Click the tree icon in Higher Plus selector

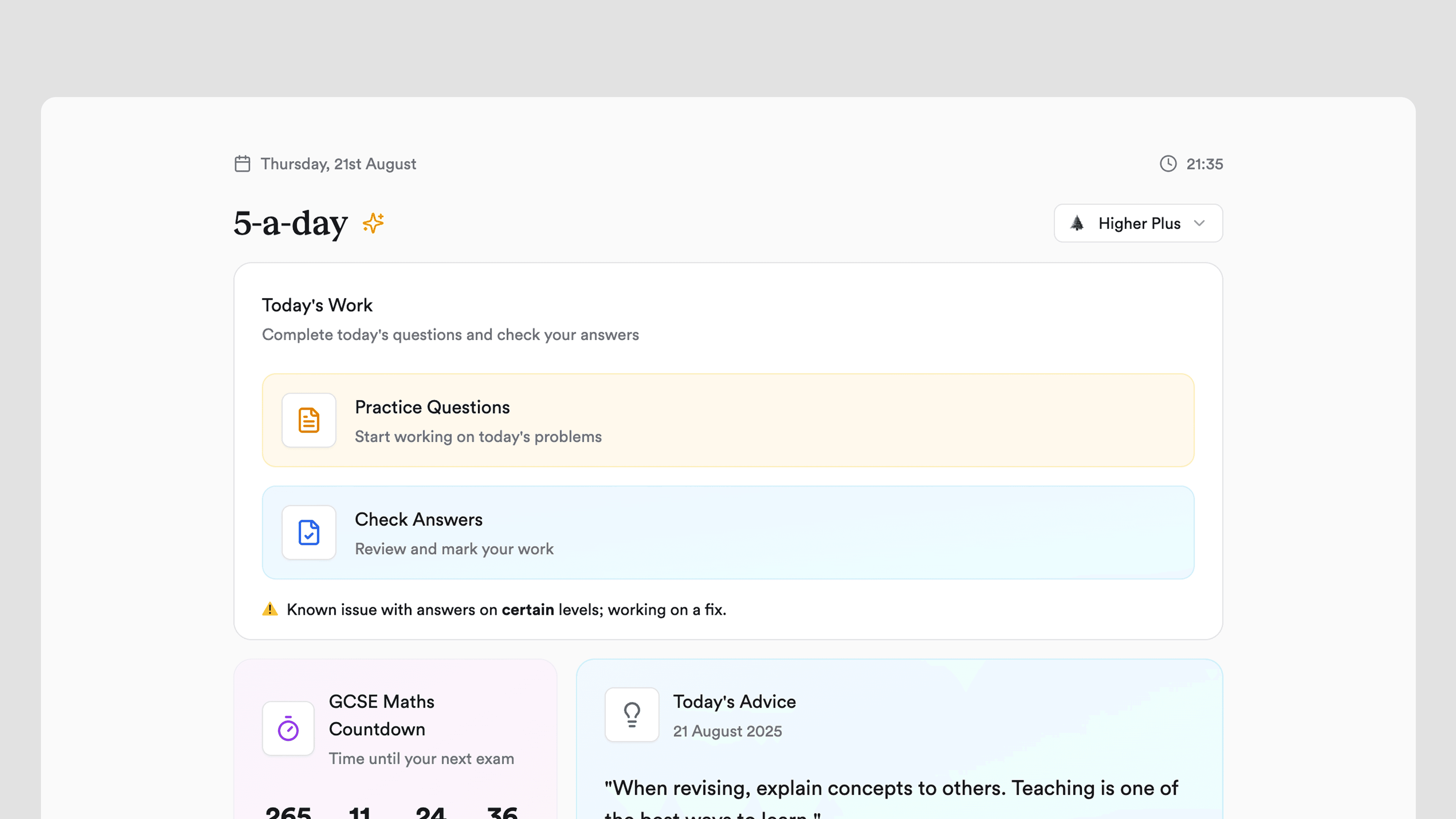(x=1077, y=223)
